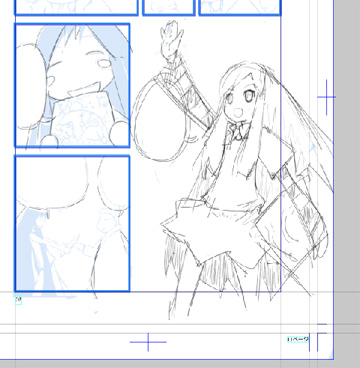Click the small cyan text label below lower-left panel
The height and width of the screenshot is (368, 360).
(x=18, y=300)
